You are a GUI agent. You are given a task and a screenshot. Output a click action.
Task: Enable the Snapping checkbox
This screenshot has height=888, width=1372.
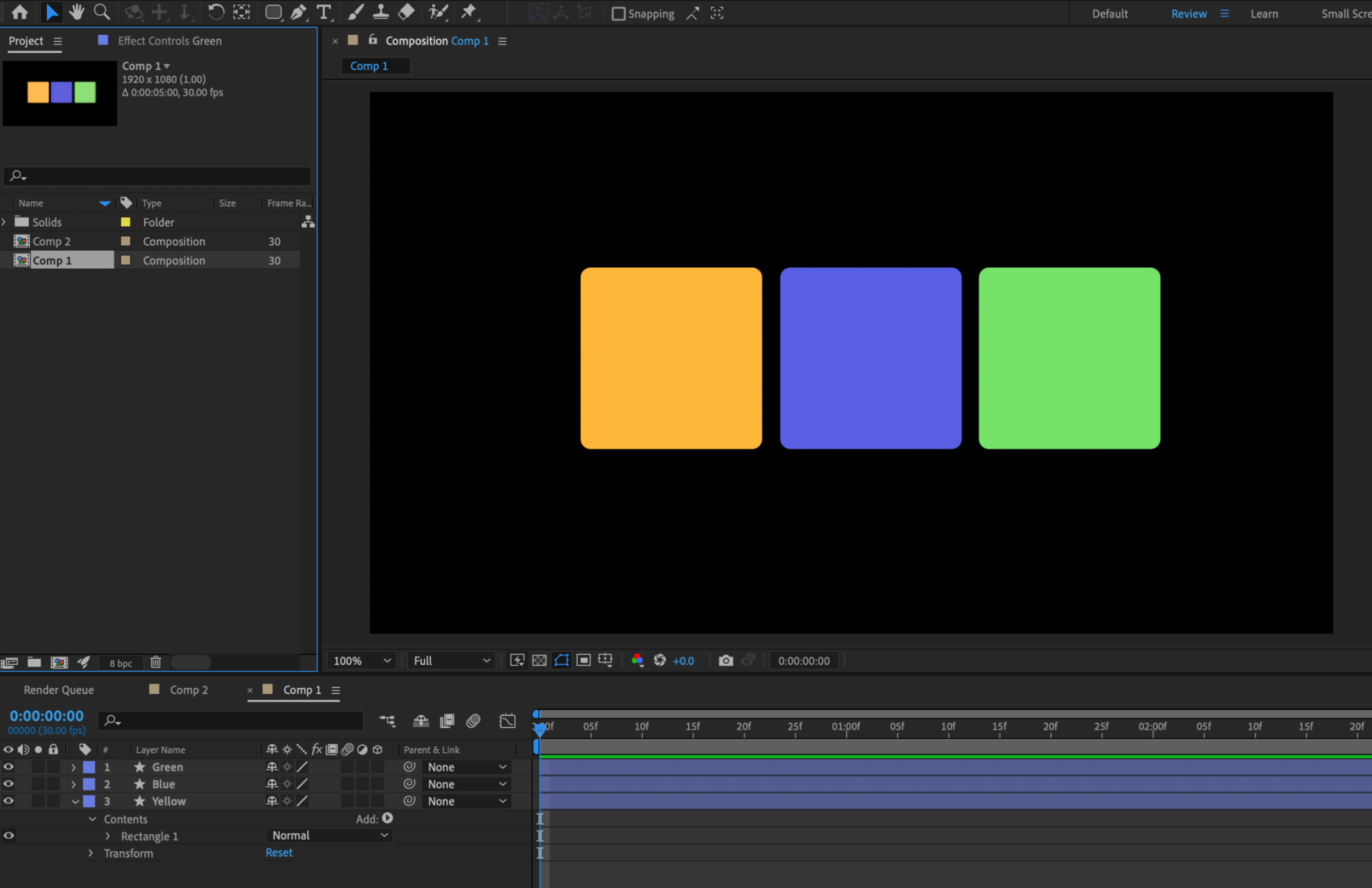tap(618, 14)
